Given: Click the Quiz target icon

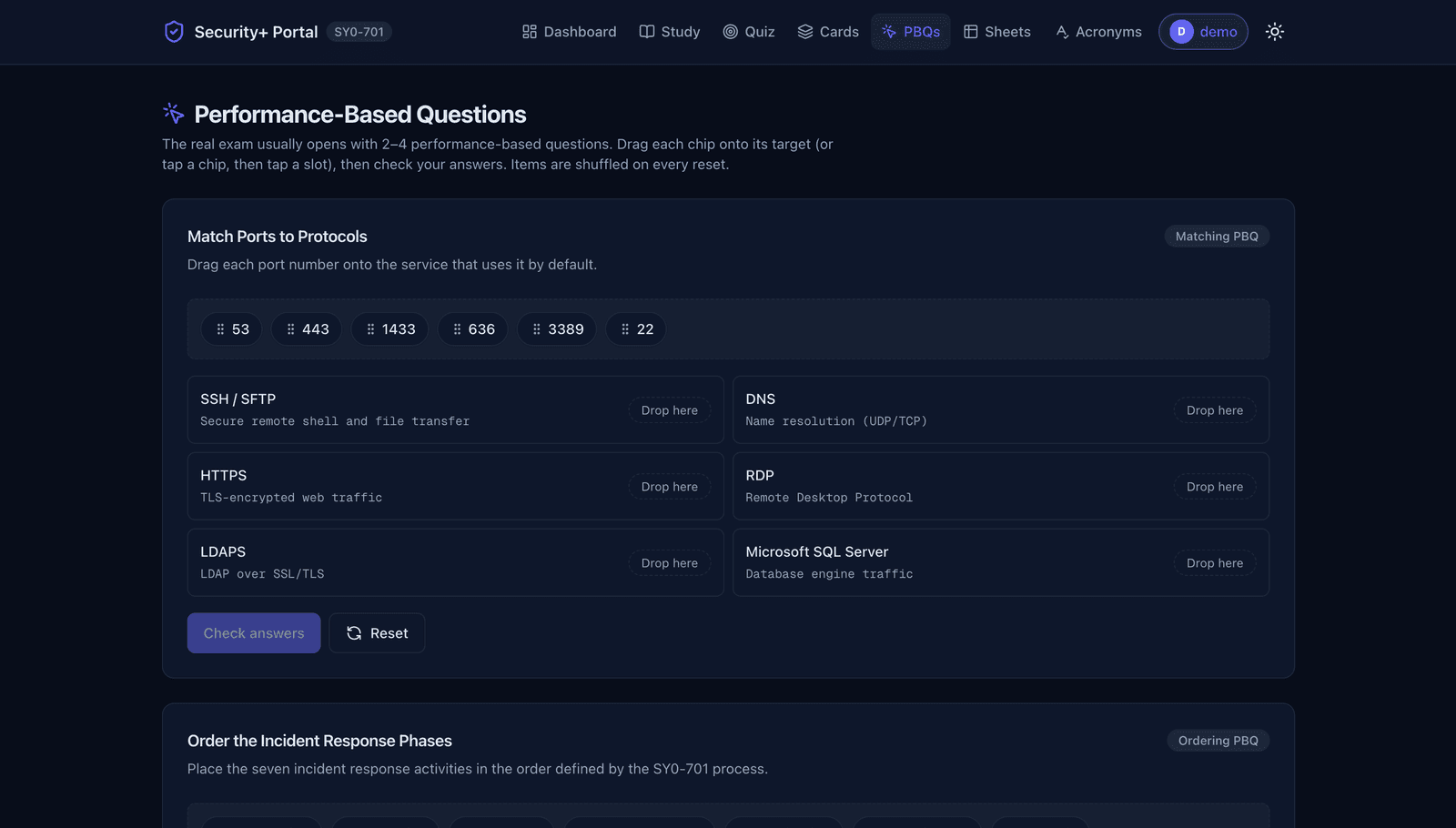Looking at the screenshot, I should (x=730, y=32).
